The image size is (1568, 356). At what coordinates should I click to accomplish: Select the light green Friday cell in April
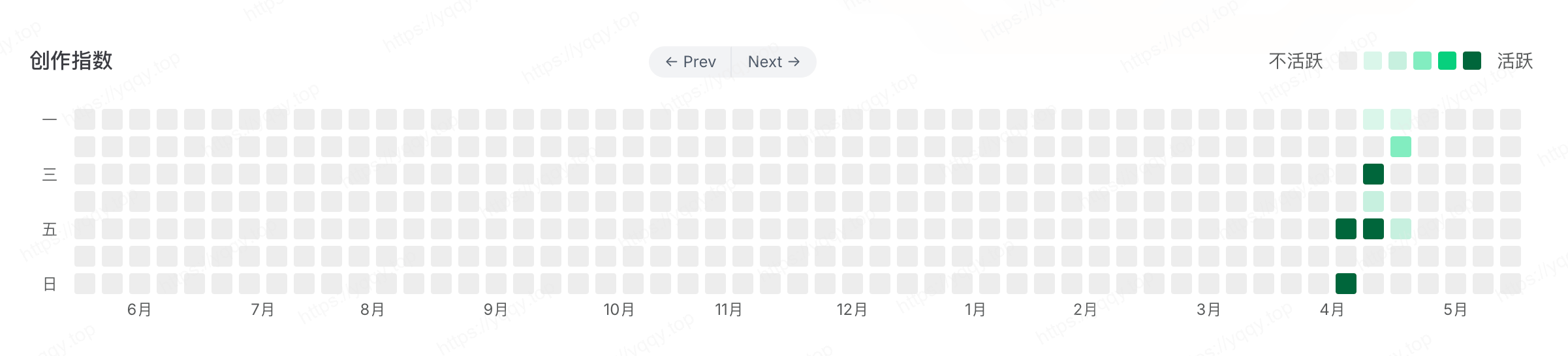tap(1400, 229)
